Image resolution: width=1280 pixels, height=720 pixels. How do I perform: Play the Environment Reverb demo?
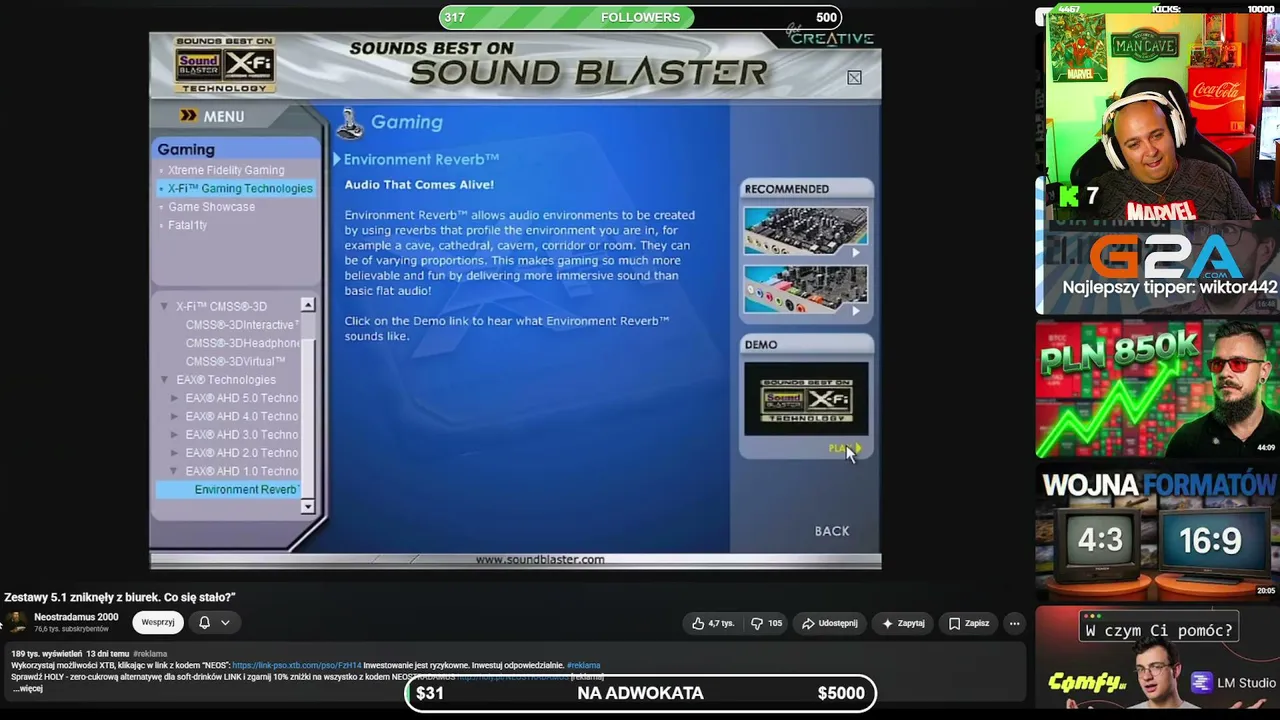click(x=844, y=448)
